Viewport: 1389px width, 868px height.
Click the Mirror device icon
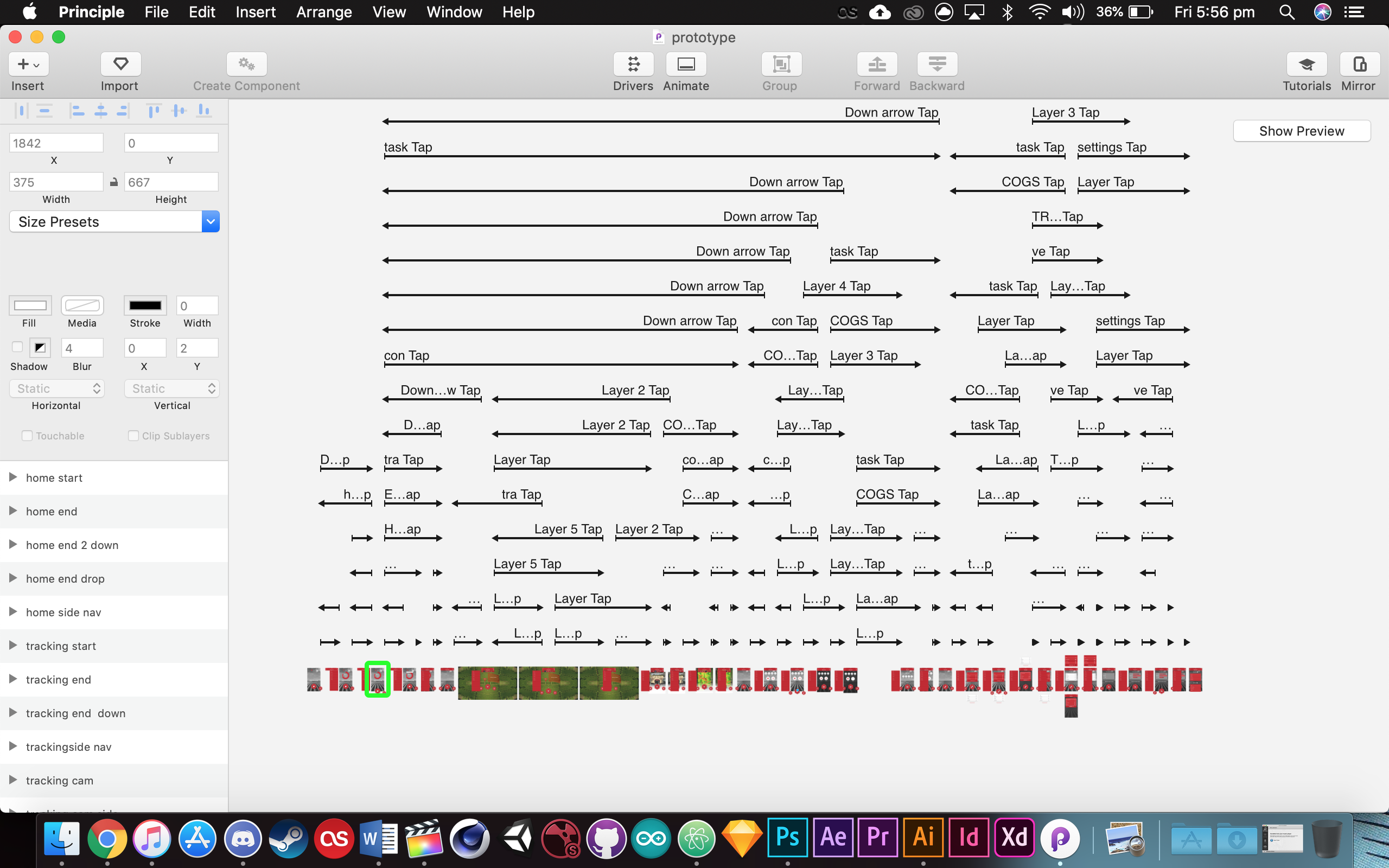pyautogui.click(x=1359, y=65)
